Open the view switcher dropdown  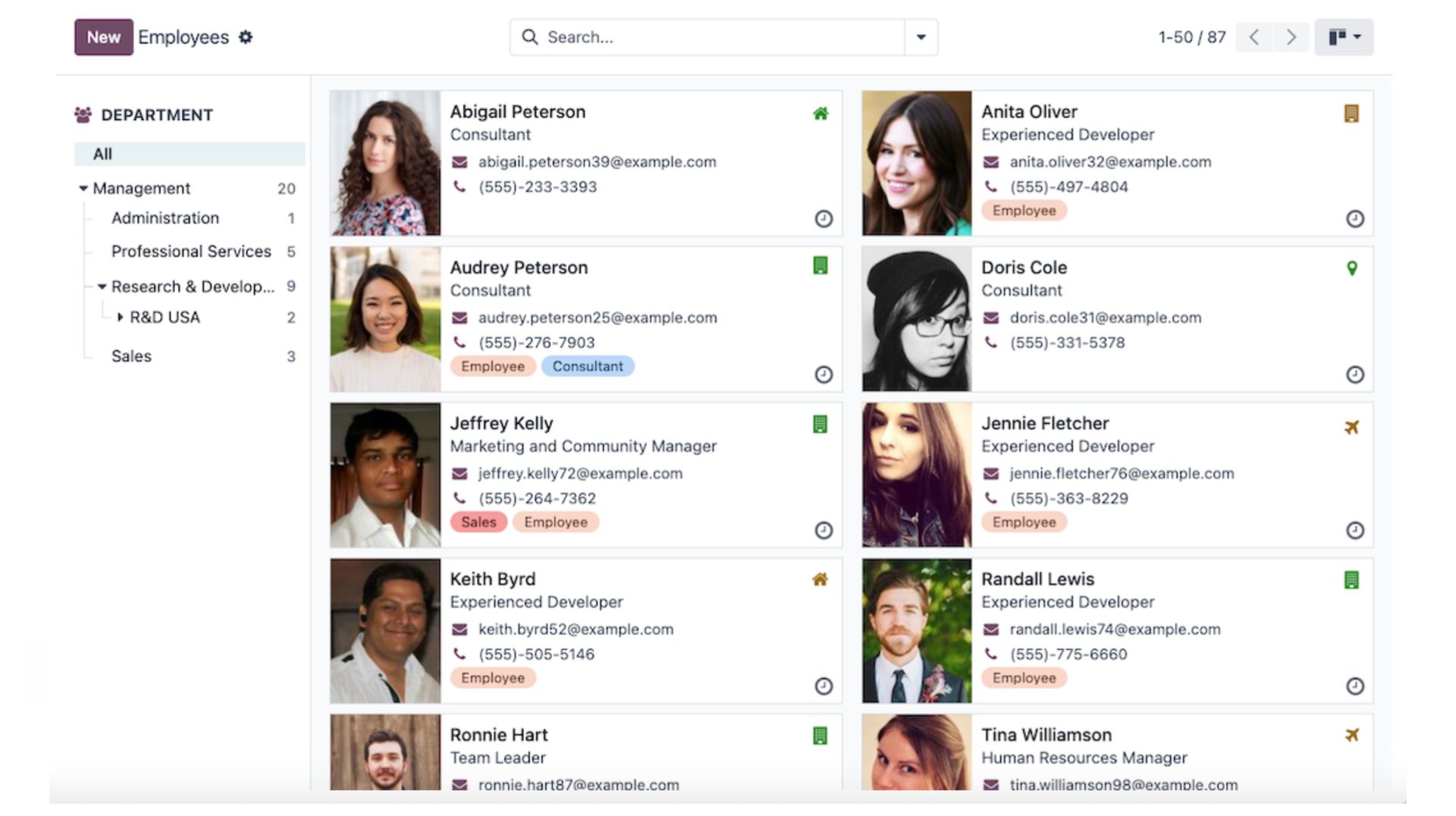click(x=1344, y=37)
